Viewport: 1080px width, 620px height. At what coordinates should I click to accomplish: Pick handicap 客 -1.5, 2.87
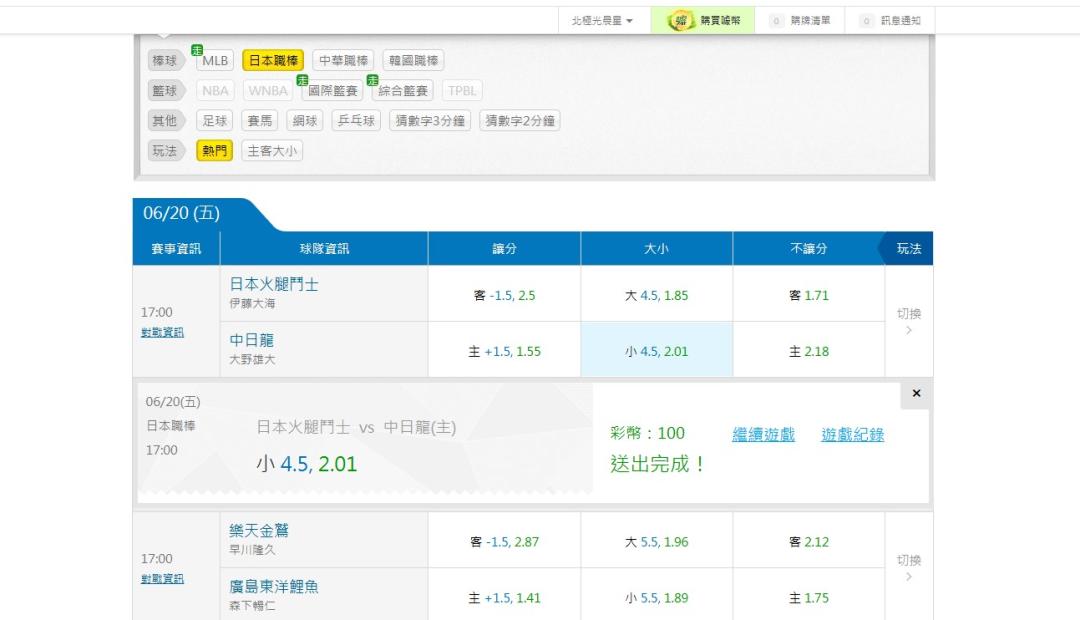click(504, 541)
